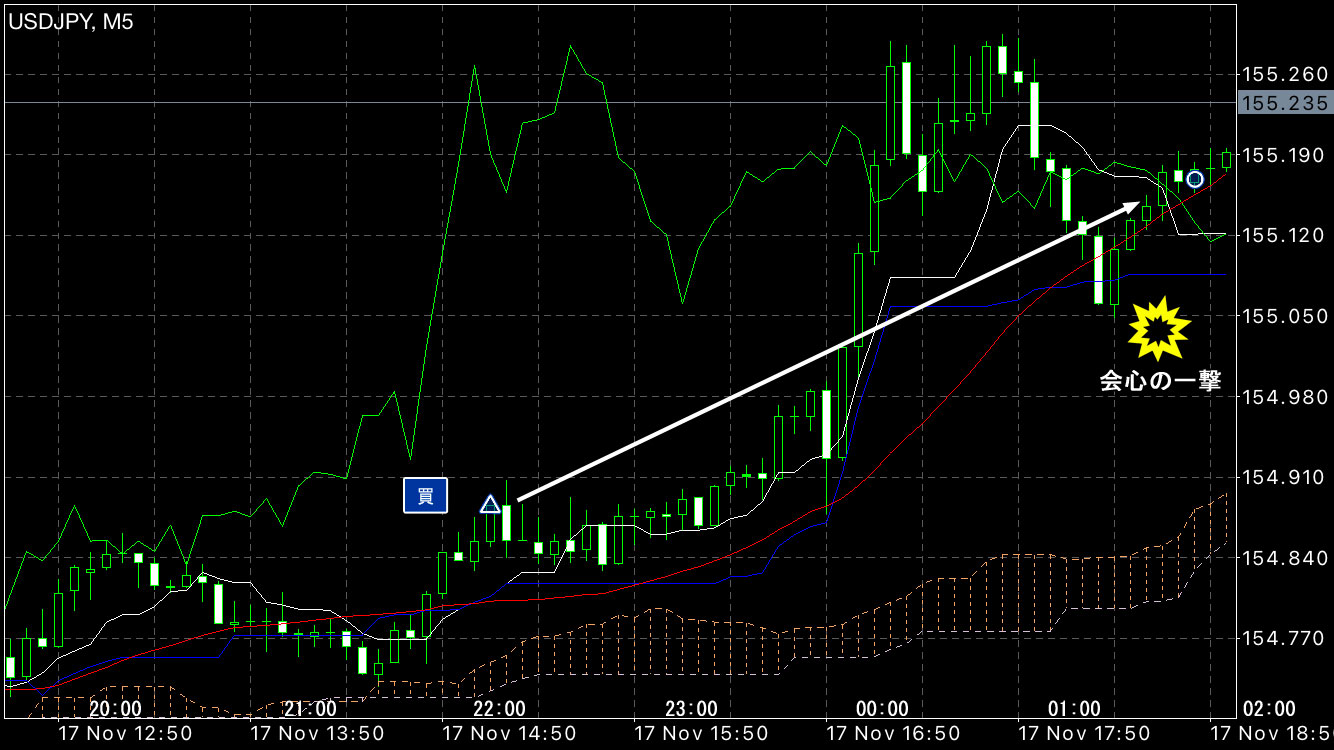Viewport: 1334px width, 750px height.
Task: Click the white diagonal trend arrow
Action: 828,351
